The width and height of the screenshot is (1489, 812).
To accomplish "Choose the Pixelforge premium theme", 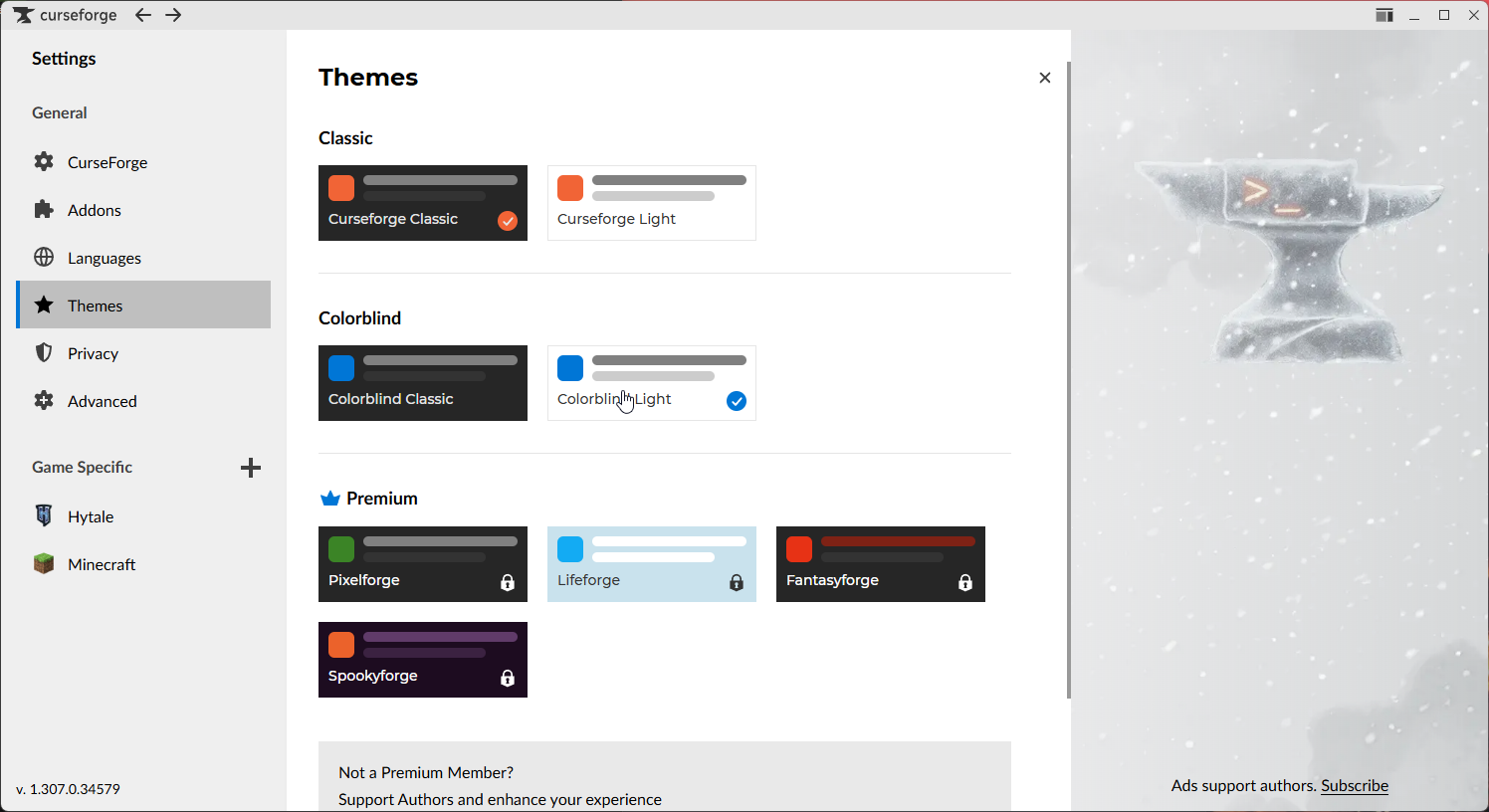I will pyautogui.click(x=423, y=564).
